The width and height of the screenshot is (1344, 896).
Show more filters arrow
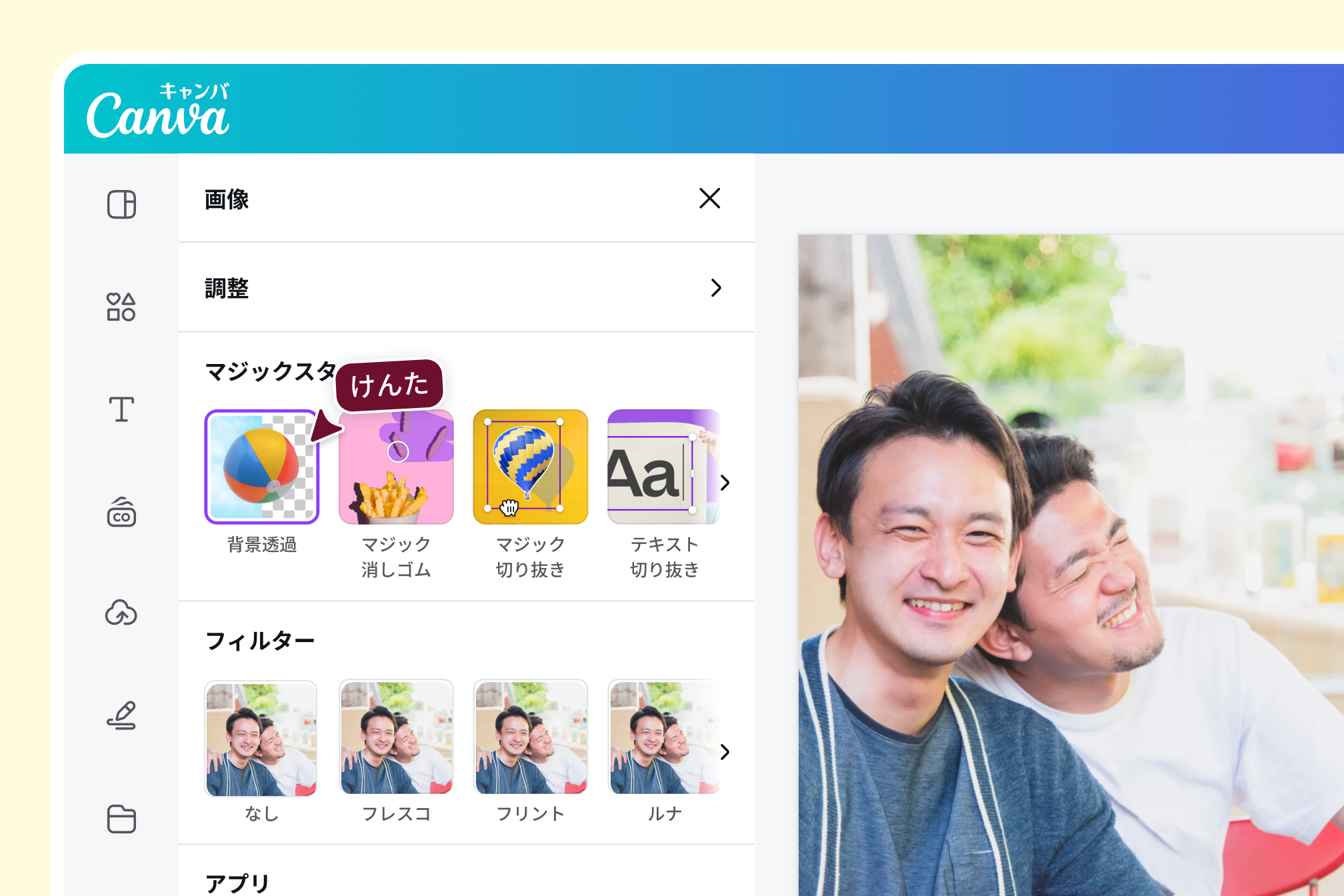pyautogui.click(x=725, y=752)
